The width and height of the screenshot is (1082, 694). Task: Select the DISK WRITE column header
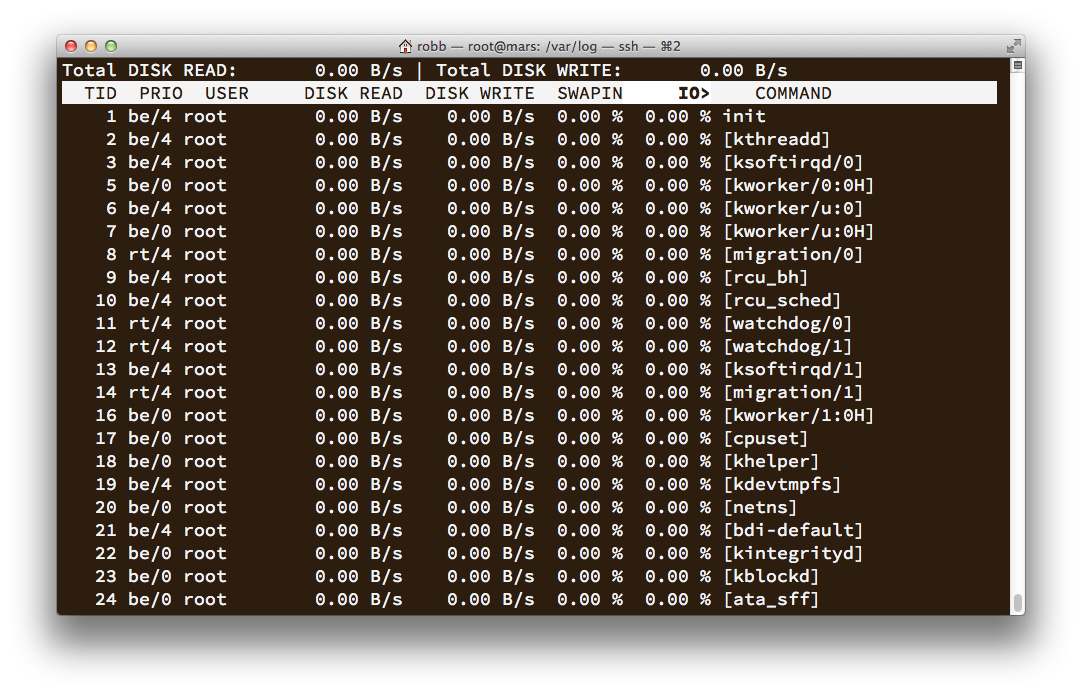tap(480, 93)
